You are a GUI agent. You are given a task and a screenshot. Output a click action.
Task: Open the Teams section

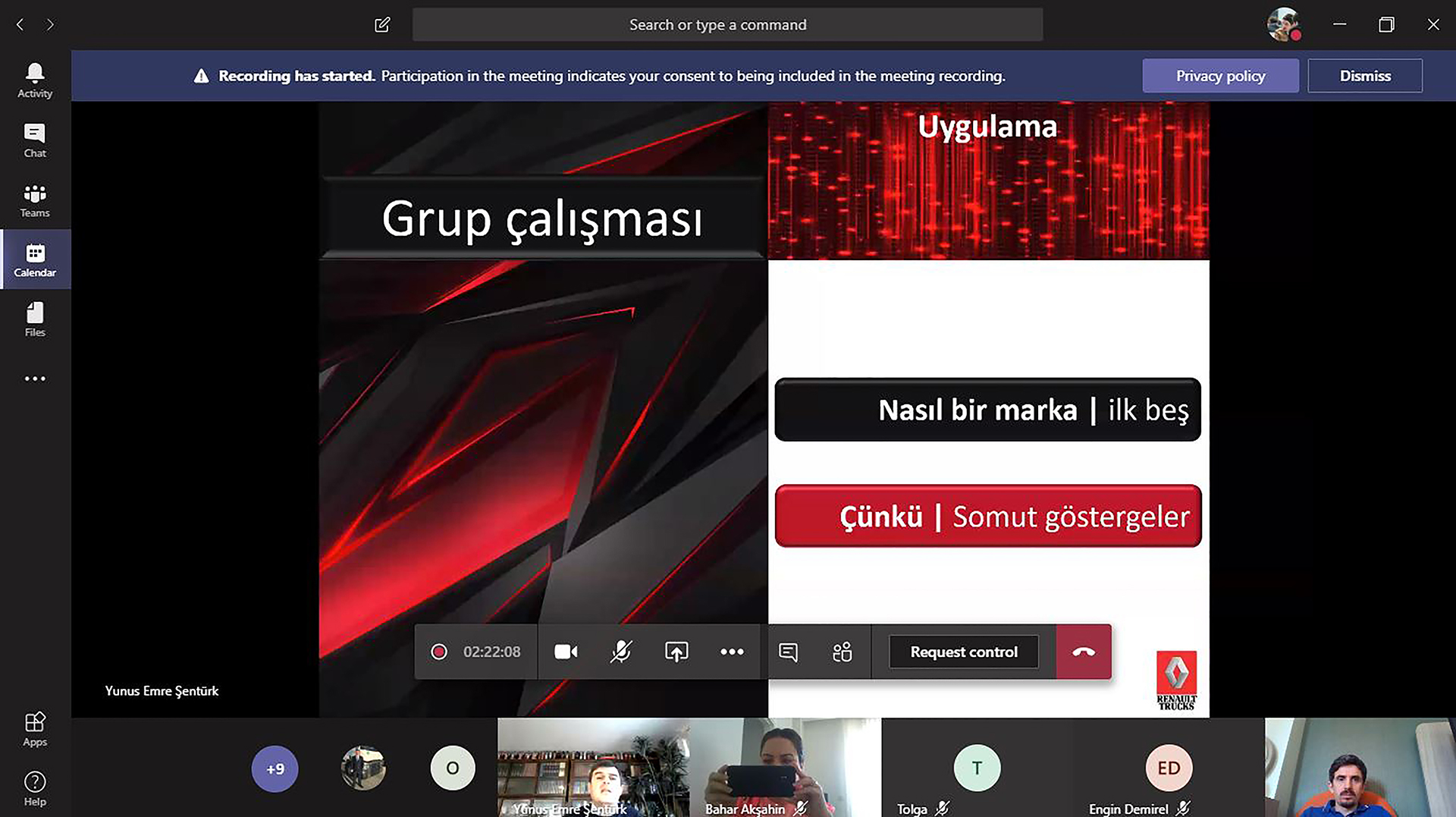(x=34, y=199)
